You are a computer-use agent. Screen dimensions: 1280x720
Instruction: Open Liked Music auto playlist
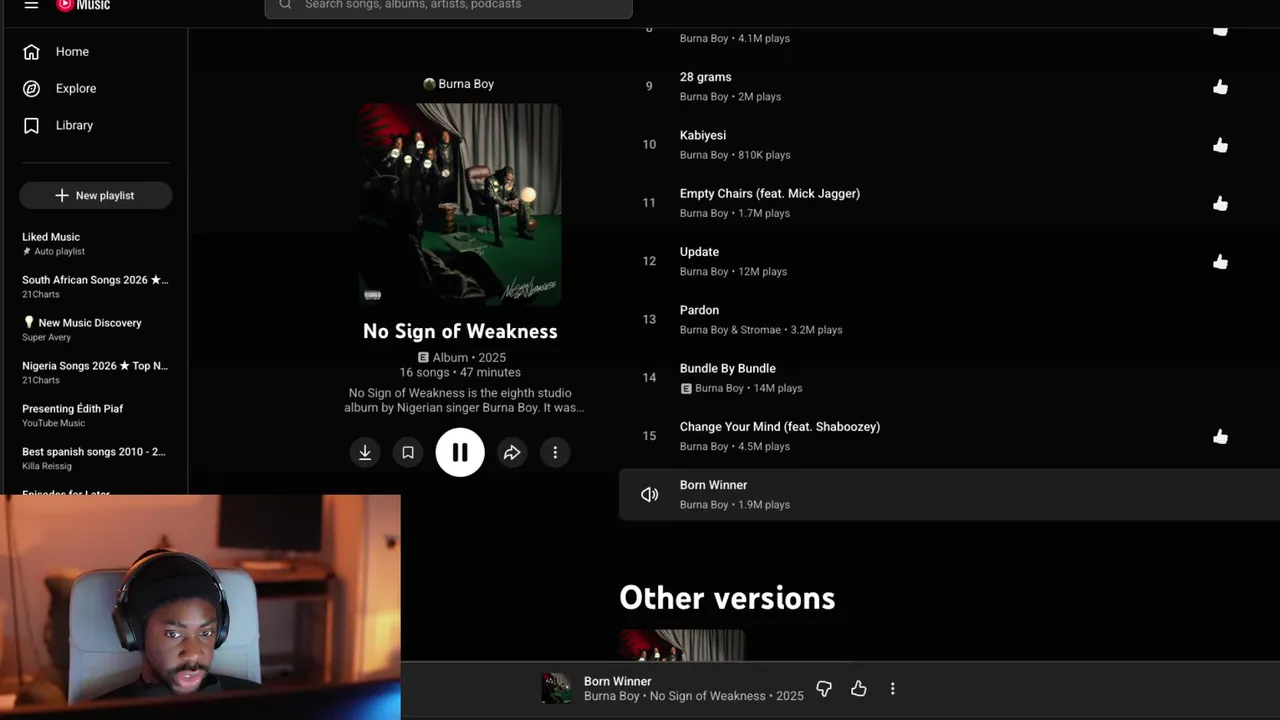(x=96, y=244)
